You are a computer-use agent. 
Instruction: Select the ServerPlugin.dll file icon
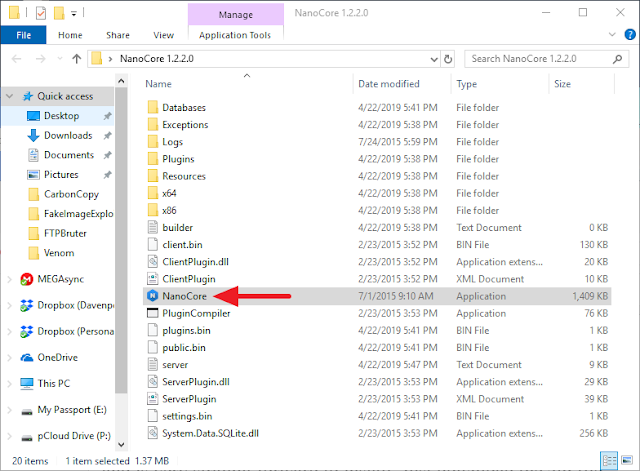coord(152,382)
